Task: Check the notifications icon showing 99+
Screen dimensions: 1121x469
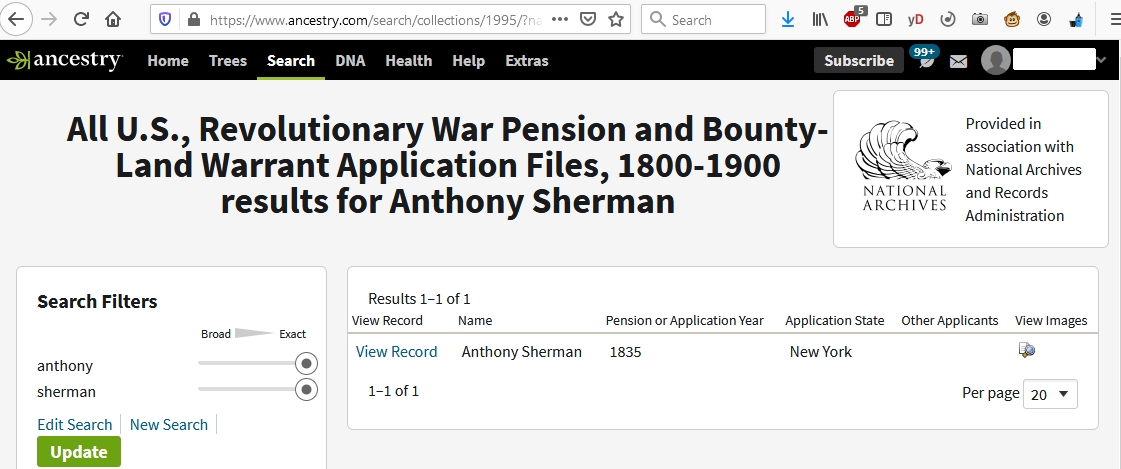Action: (x=924, y=58)
